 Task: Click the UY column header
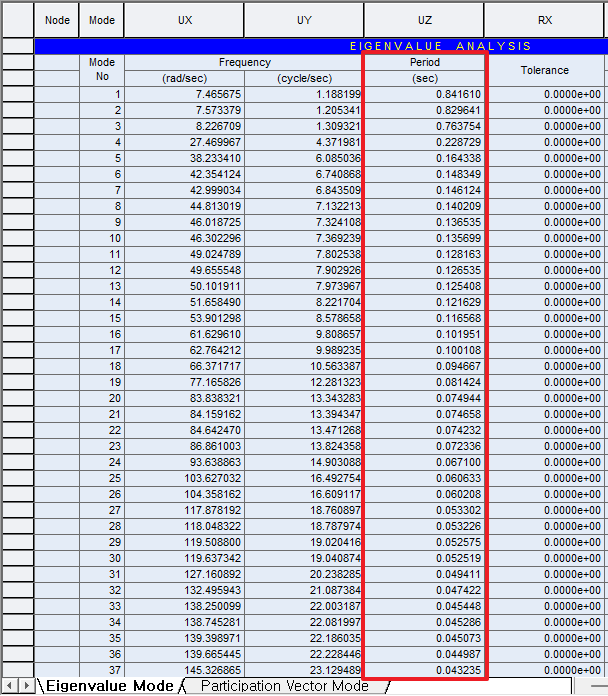tap(303, 19)
